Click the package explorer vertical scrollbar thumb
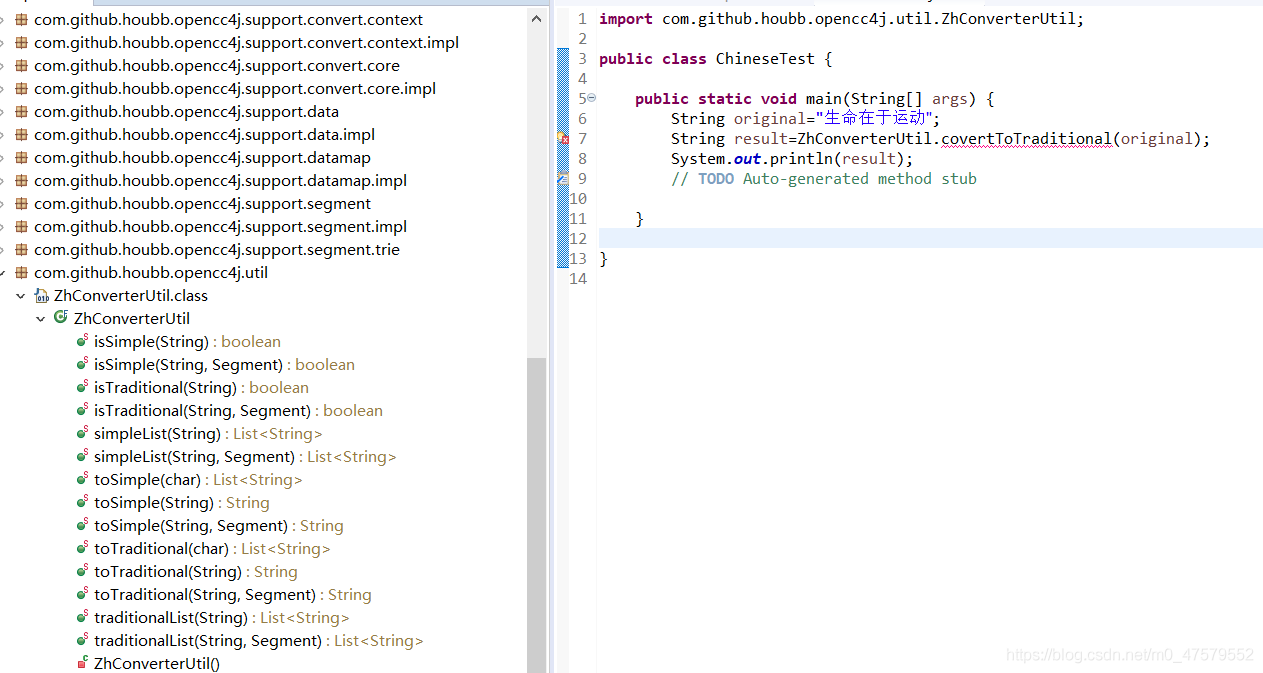The image size is (1263, 673). pos(537,500)
